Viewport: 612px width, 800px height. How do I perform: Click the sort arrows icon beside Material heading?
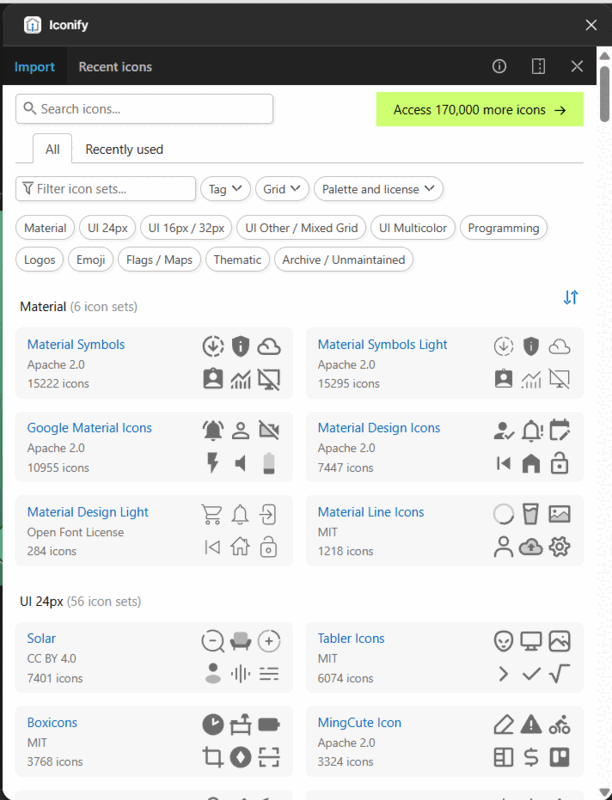(571, 297)
